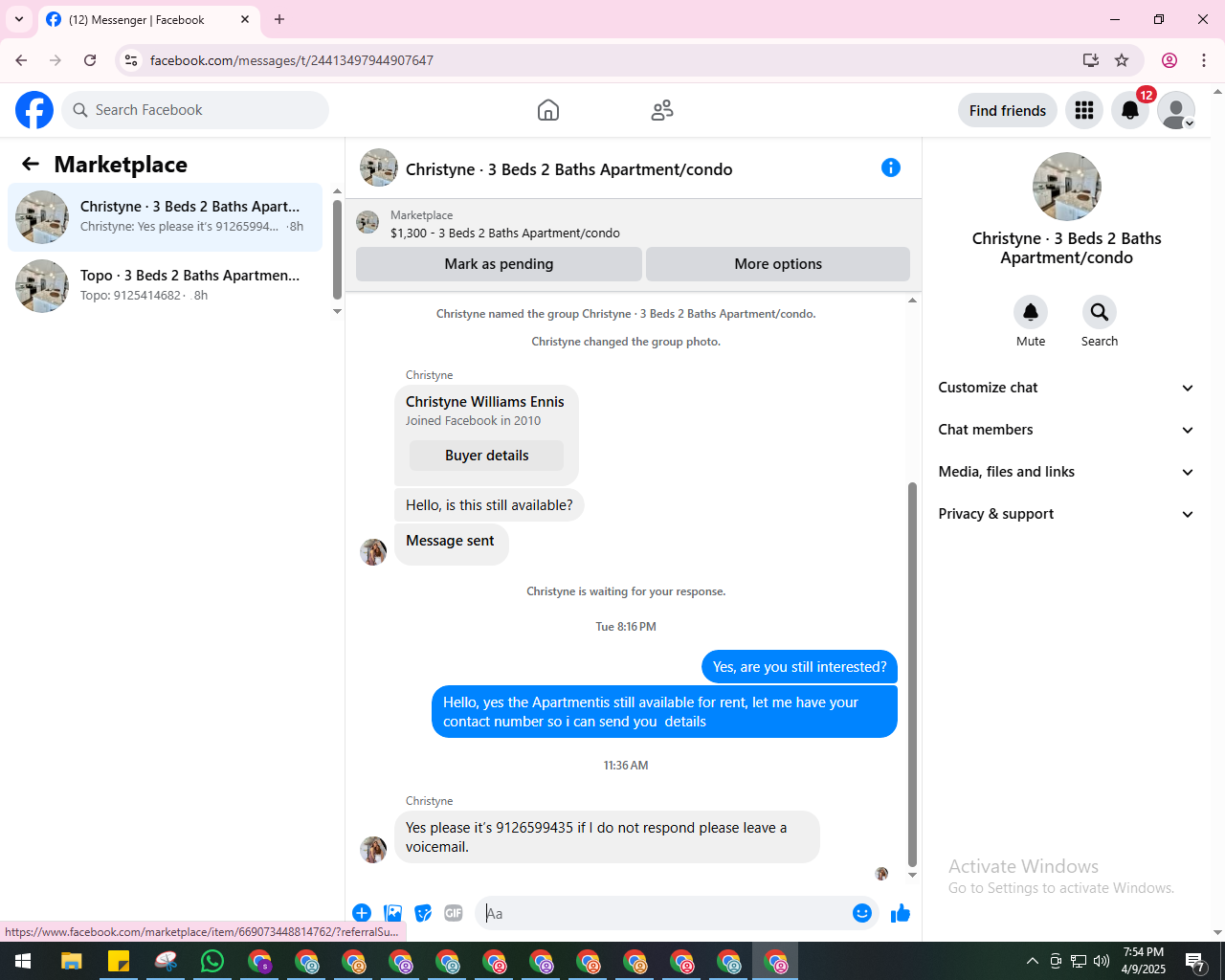Open the Chrome three-dot menu
The width and height of the screenshot is (1225, 980).
tap(1204, 60)
